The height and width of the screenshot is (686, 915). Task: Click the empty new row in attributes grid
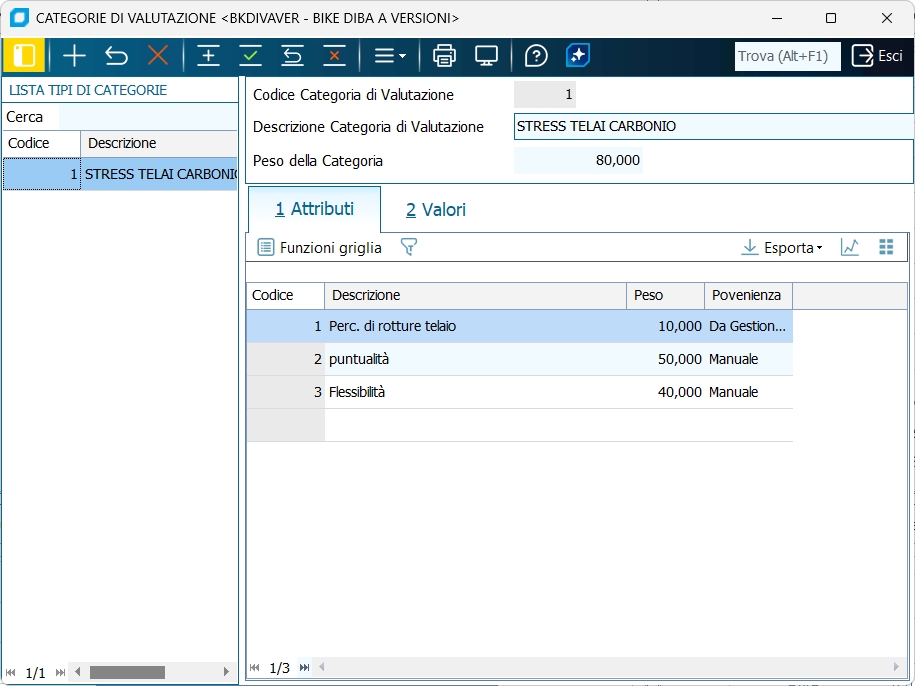[x=519, y=425]
